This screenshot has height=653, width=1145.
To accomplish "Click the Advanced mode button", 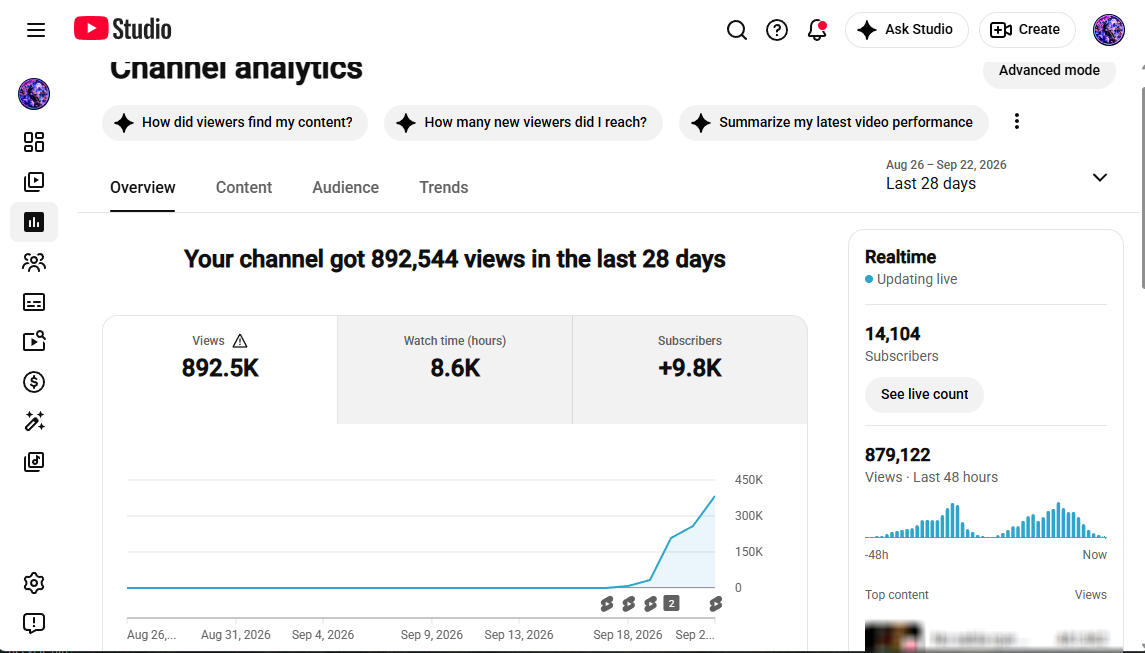I will 1049,71.
